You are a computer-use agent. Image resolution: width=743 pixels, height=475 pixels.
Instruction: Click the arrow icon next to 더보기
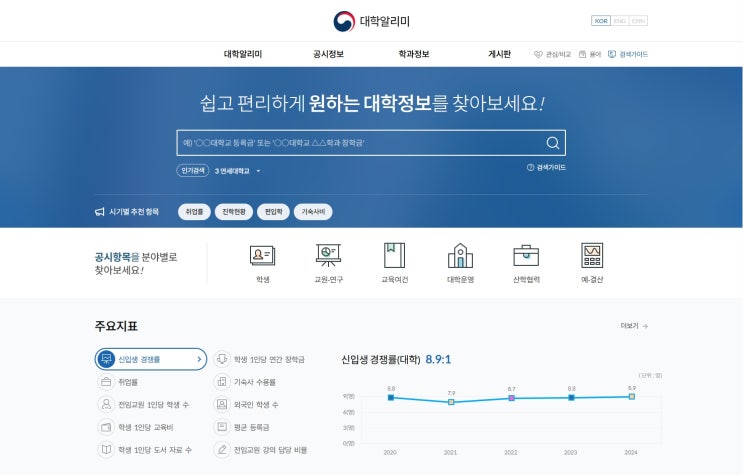click(x=645, y=326)
